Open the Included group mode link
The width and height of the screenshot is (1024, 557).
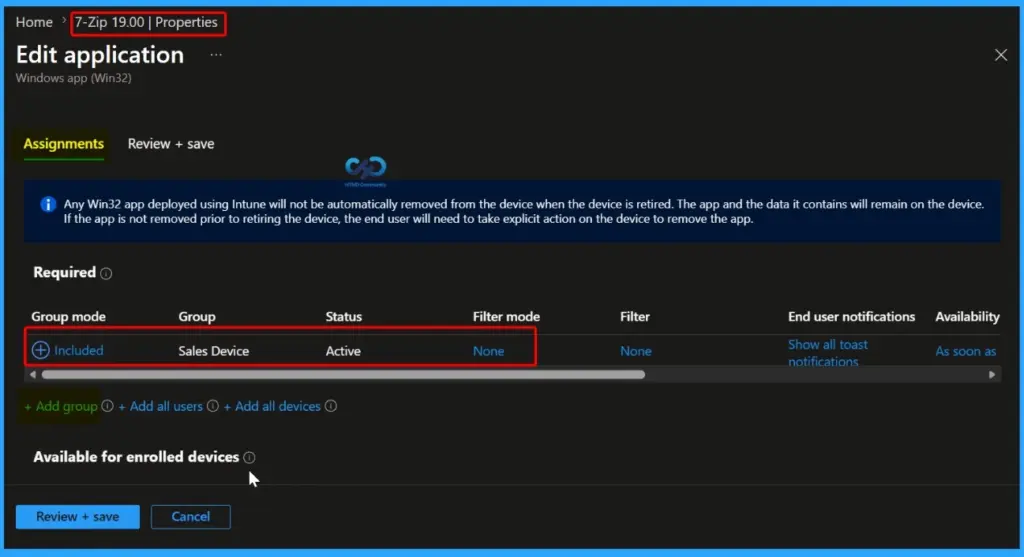(78, 351)
